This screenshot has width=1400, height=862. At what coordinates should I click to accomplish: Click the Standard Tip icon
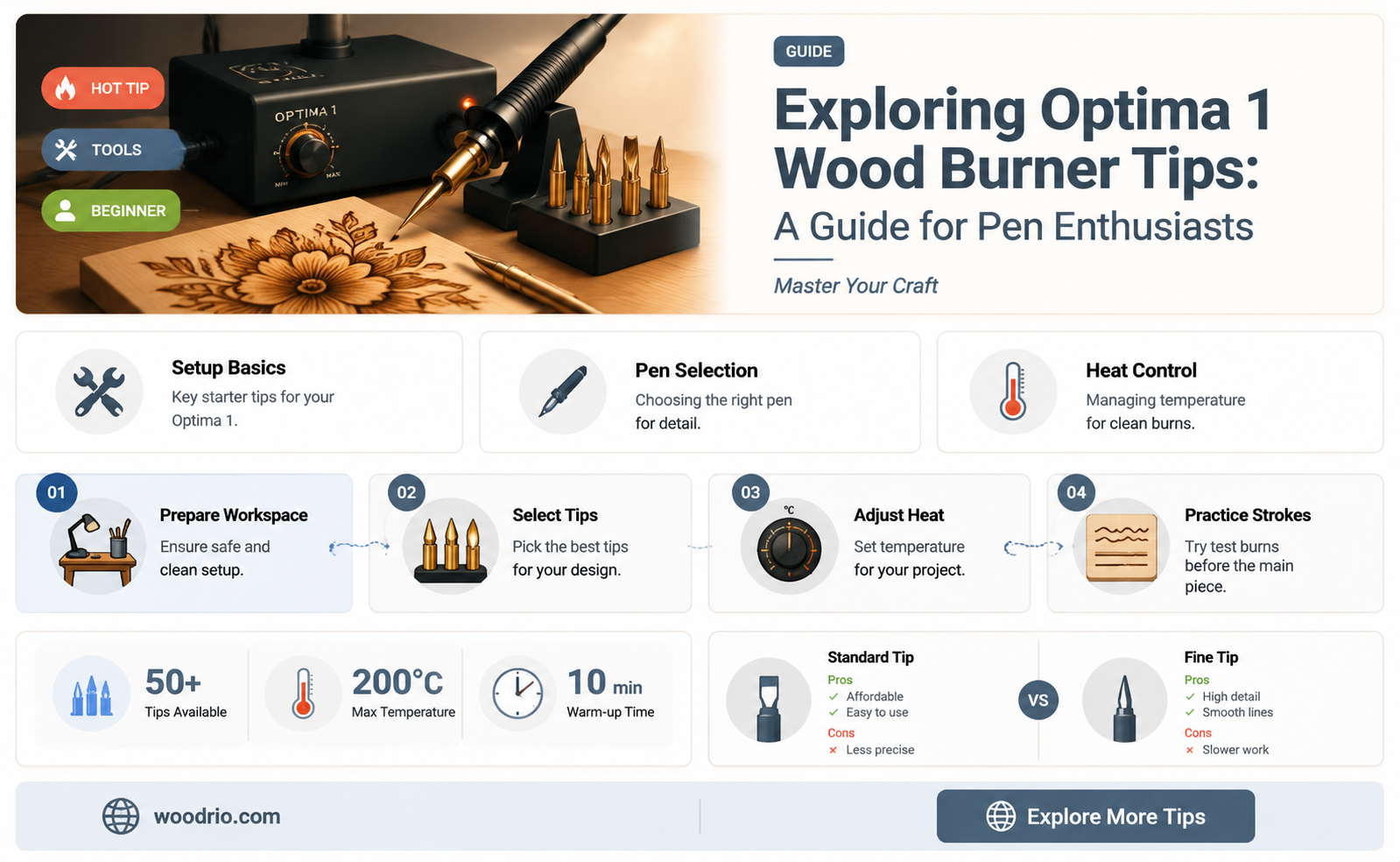(x=769, y=701)
